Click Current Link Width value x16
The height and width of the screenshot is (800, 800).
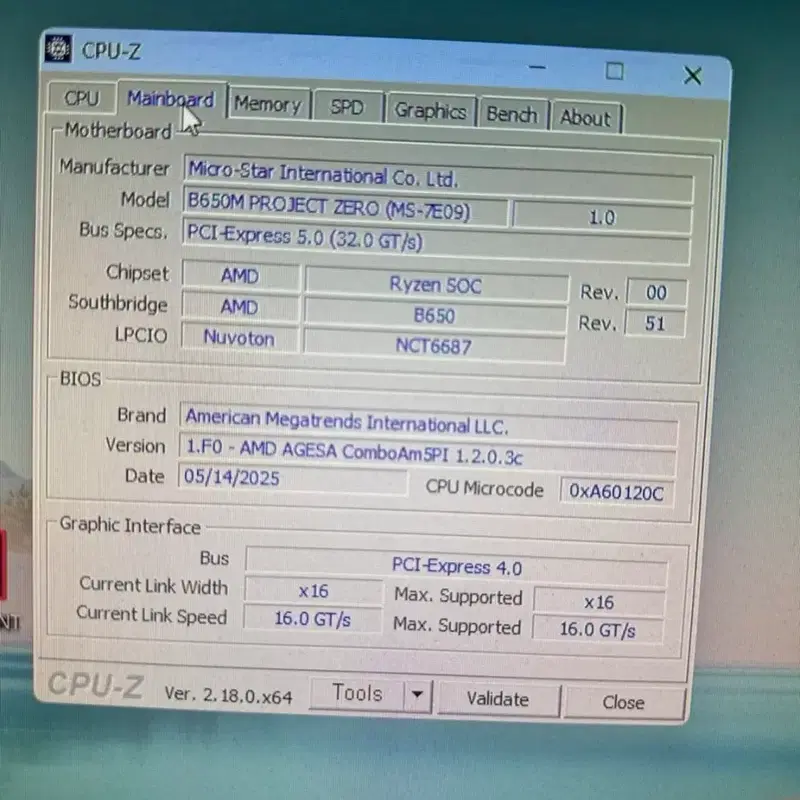coord(313,591)
